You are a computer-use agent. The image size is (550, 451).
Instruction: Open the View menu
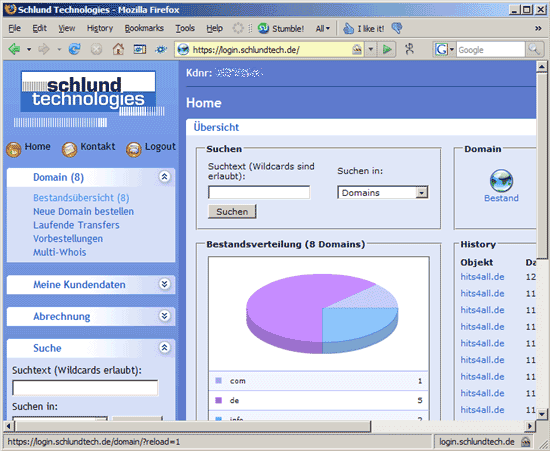click(x=67, y=28)
